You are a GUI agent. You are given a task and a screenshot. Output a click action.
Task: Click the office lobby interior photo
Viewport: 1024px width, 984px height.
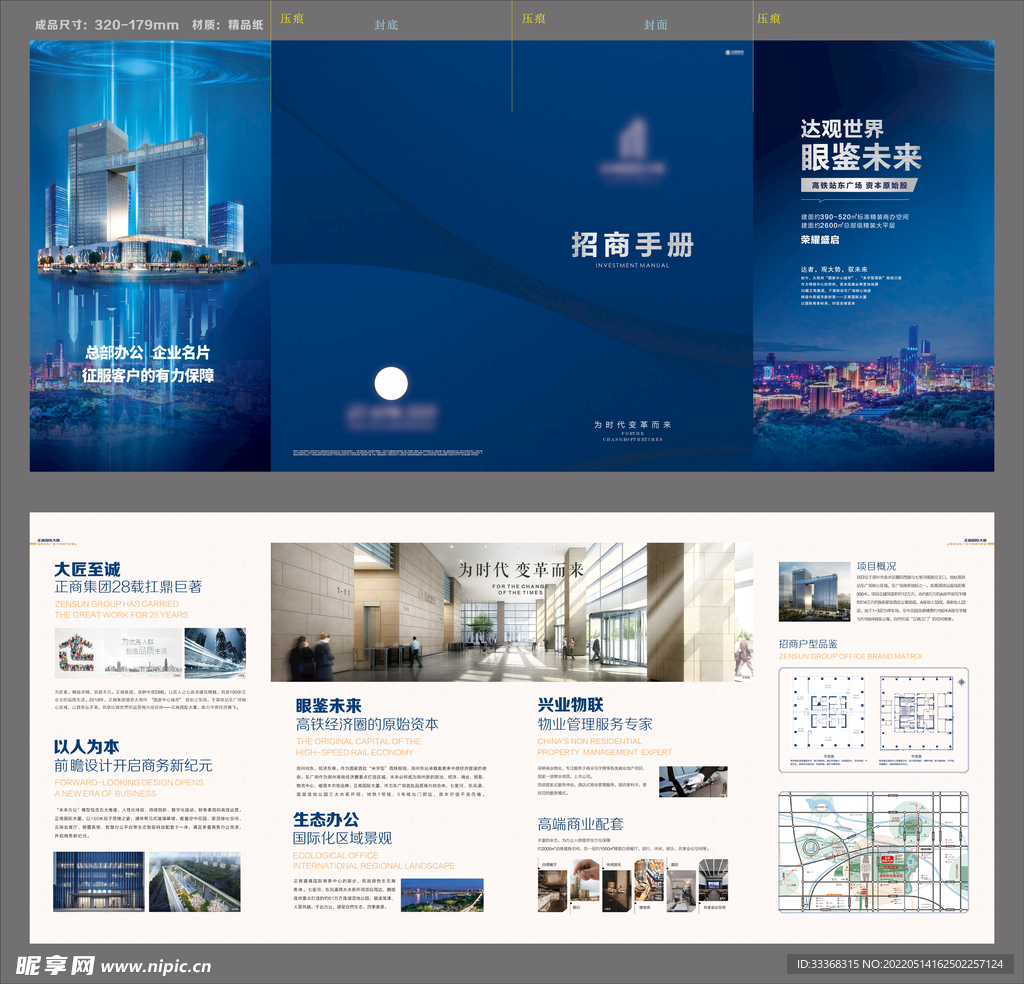[x=512, y=612]
